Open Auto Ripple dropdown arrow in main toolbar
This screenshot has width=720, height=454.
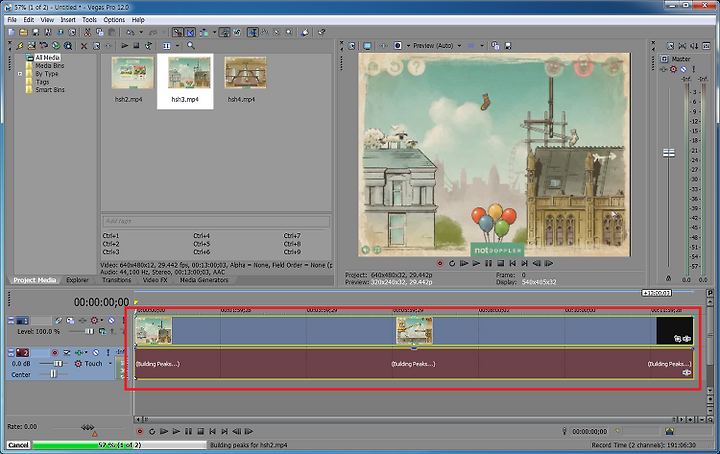[x=214, y=32]
